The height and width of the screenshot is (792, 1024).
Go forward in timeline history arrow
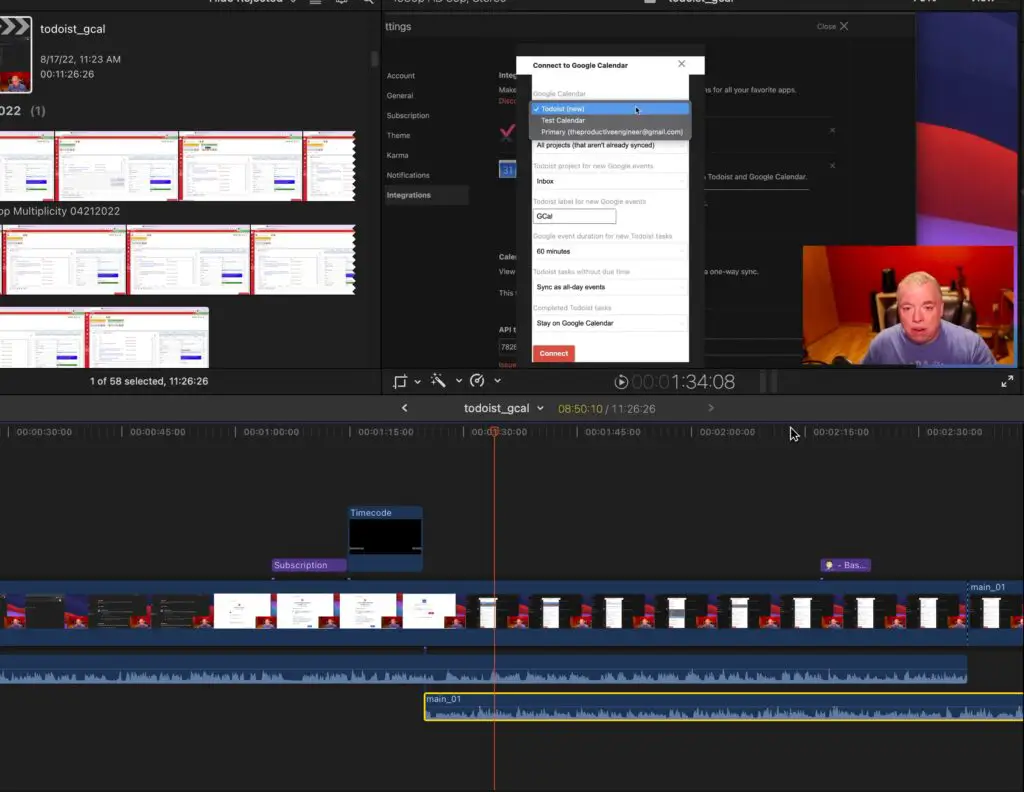(x=711, y=408)
